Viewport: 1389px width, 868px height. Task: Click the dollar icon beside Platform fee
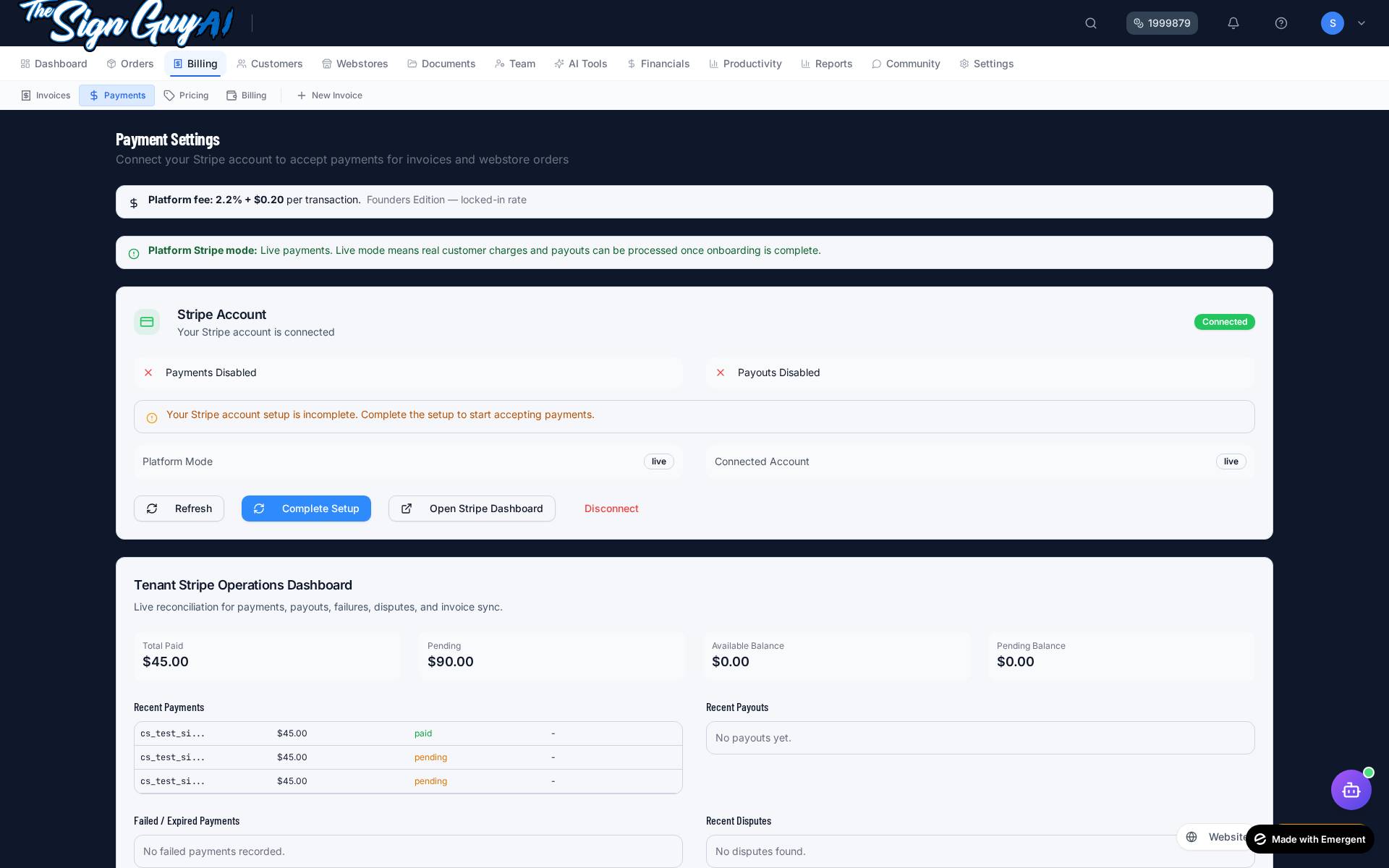[x=134, y=203]
